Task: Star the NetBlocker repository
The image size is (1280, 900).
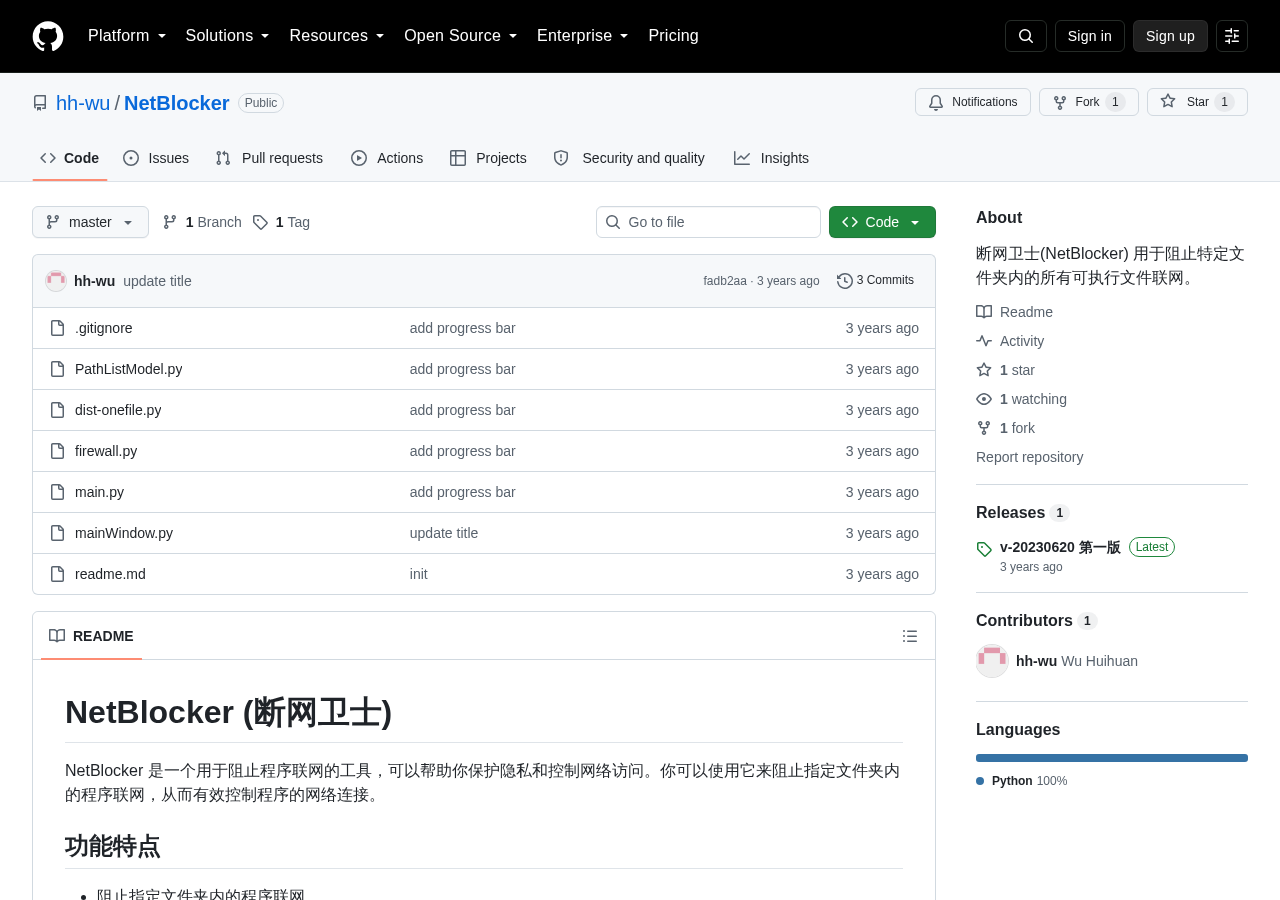Action: click(x=1197, y=102)
